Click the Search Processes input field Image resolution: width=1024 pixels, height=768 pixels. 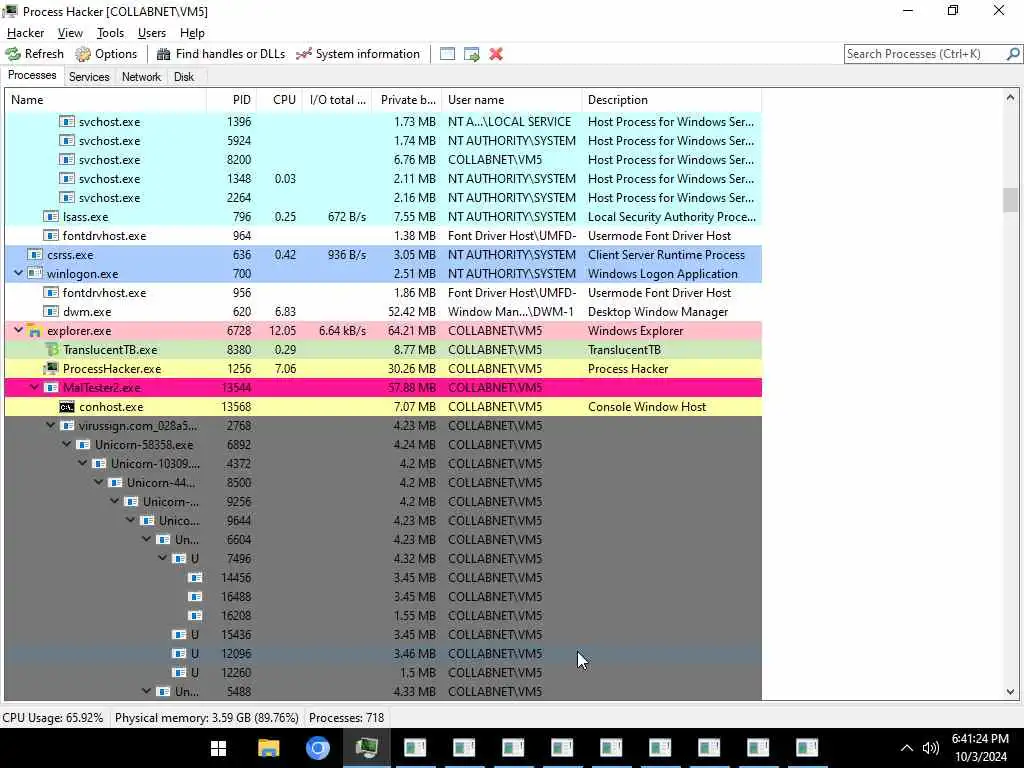925,54
